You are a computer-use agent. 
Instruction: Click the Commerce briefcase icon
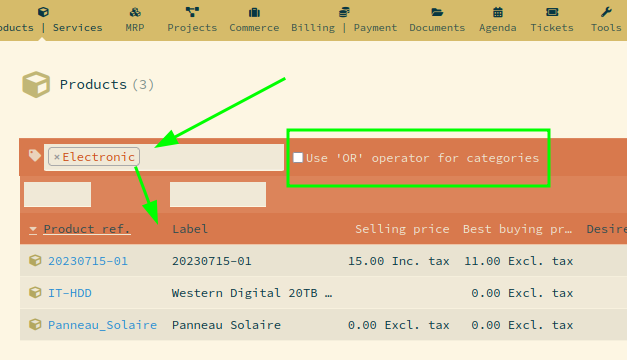254,12
